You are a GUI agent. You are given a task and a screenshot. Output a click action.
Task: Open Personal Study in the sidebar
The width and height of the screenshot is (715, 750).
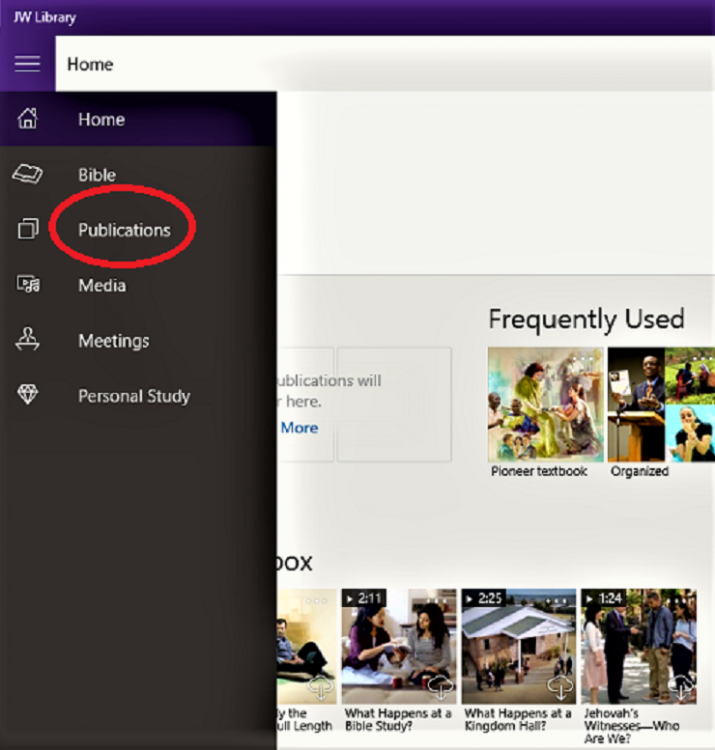[x=138, y=396]
